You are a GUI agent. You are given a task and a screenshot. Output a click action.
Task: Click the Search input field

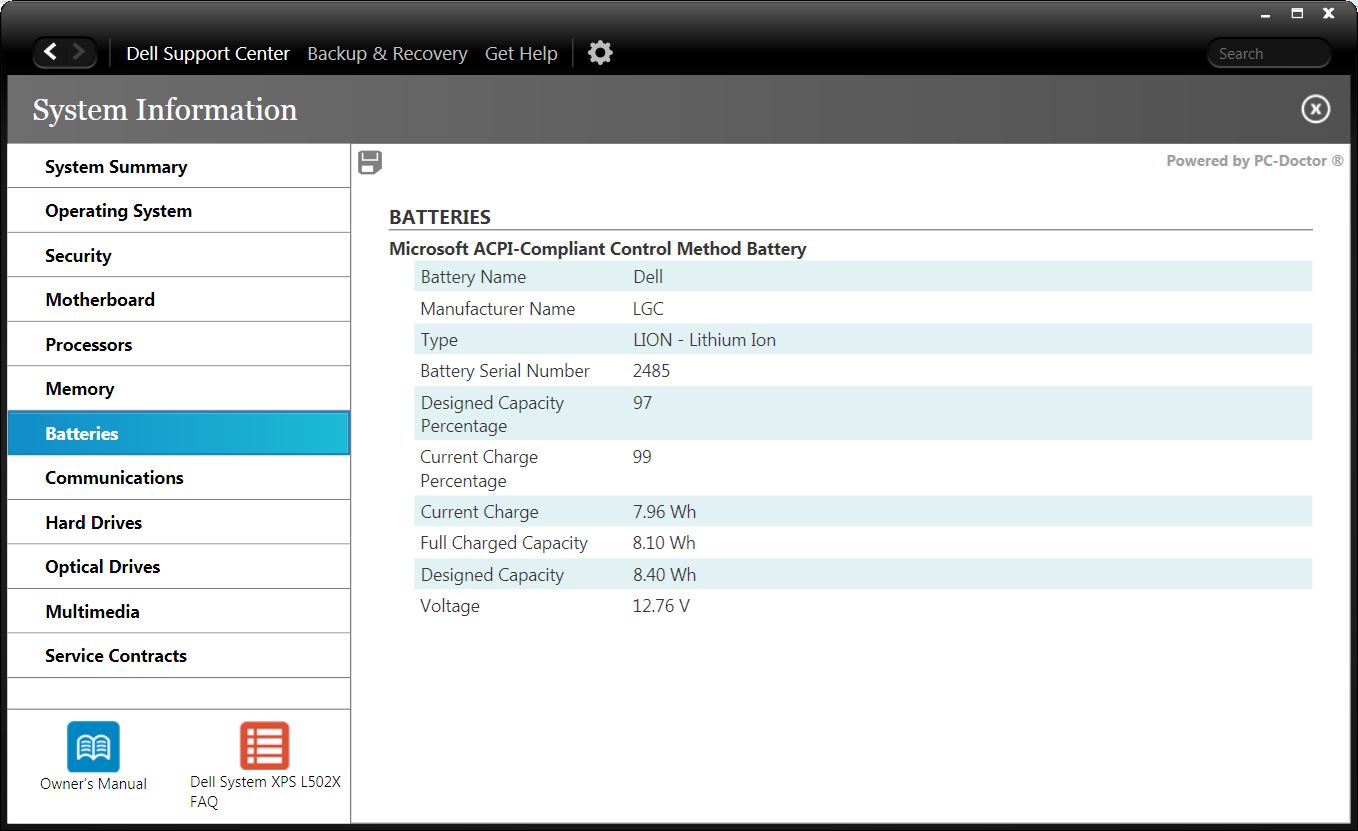tap(1269, 54)
